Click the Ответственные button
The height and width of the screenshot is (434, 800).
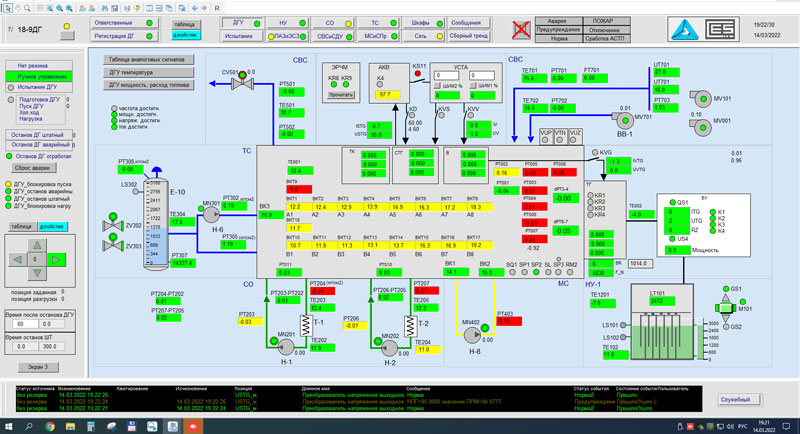pyautogui.click(x=124, y=23)
